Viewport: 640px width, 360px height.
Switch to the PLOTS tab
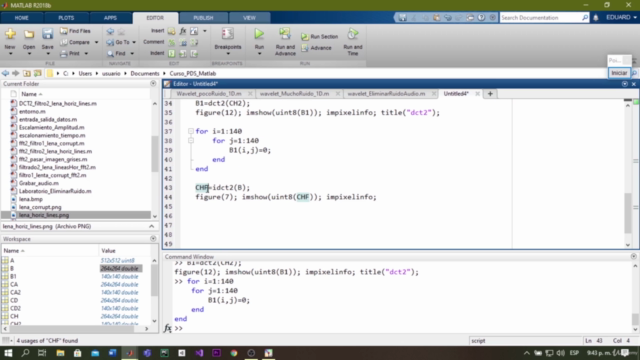tap(66, 18)
